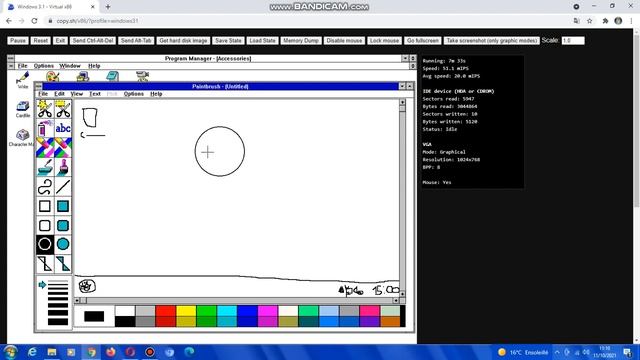Open the Program Manager control menu box
This screenshot has width=640, height=360.
[11, 58]
